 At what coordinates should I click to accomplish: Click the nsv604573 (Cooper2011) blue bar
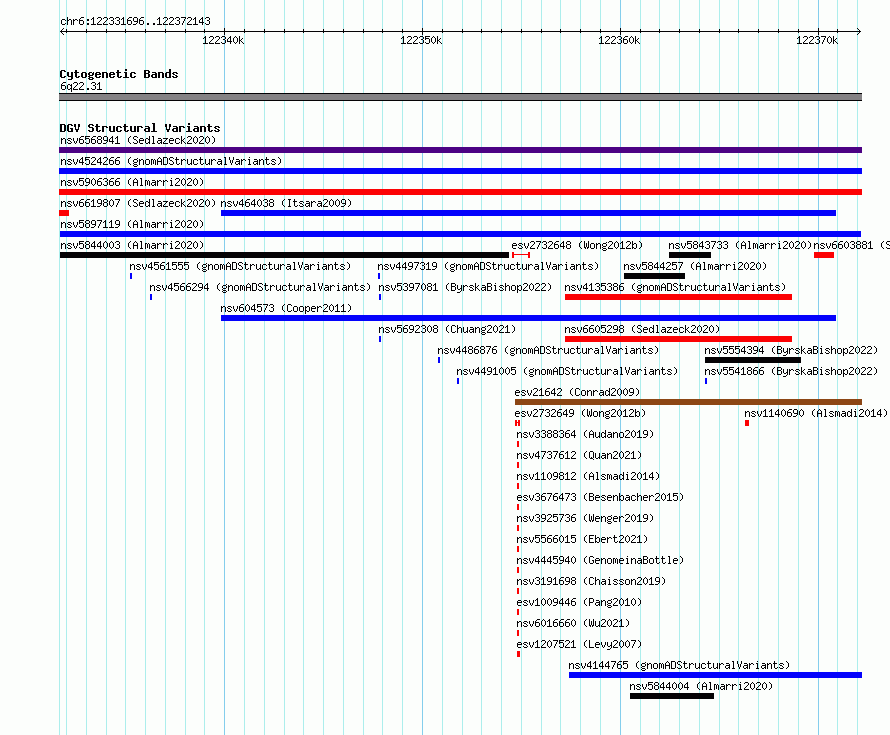pyautogui.click(x=528, y=318)
